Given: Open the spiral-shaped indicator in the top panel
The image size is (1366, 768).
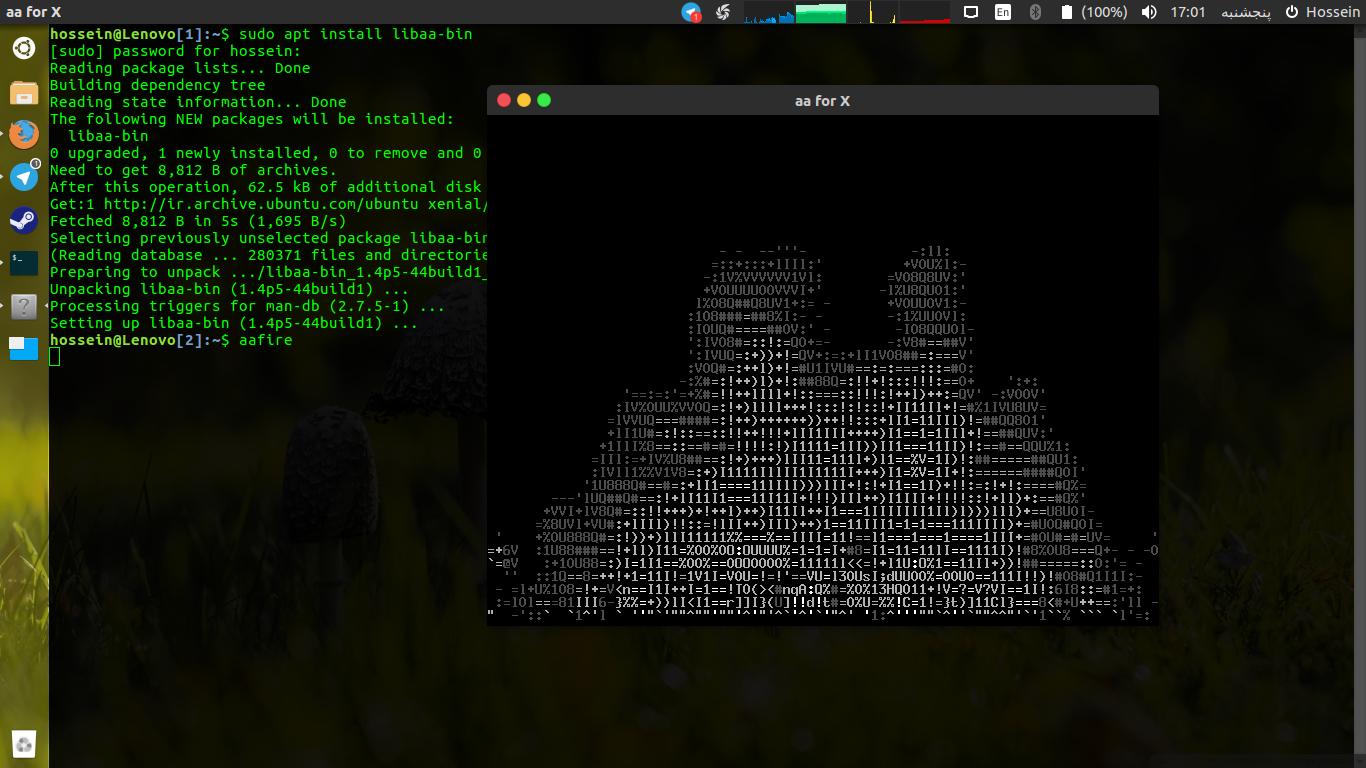Looking at the screenshot, I should tap(724, 12).
